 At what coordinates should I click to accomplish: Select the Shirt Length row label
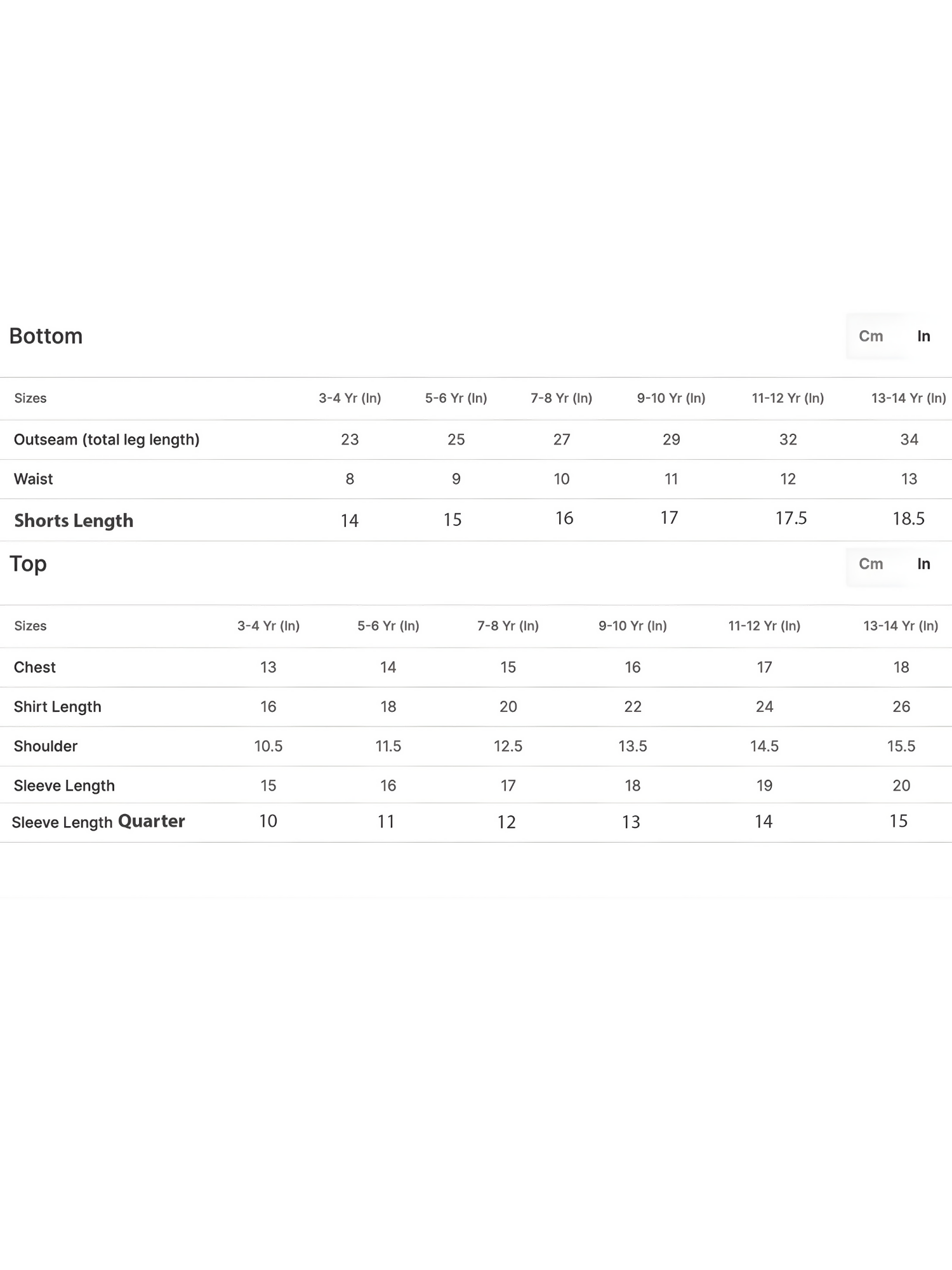point(58,707)
